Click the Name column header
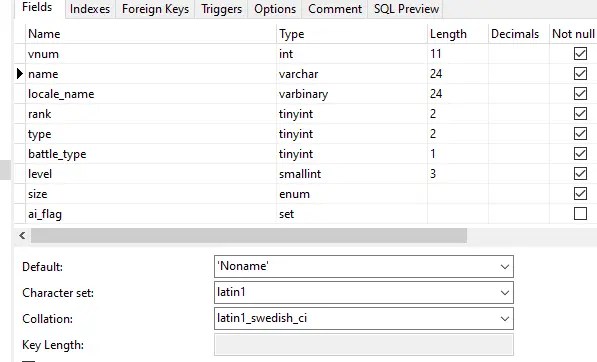The width and height of the screenshot is (597, 362). (x=151, y=34)
